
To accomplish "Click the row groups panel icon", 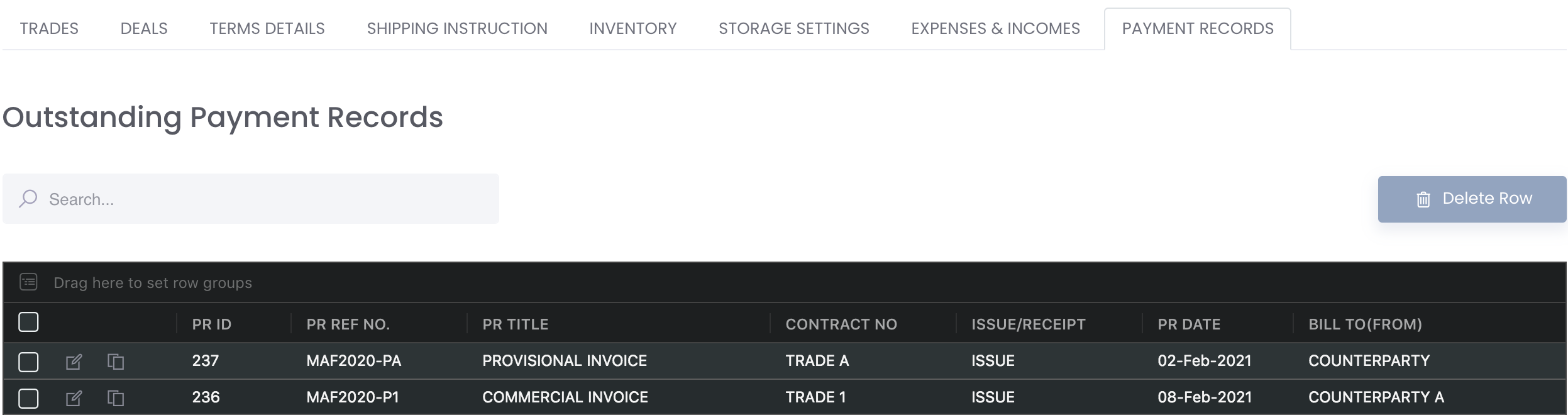I will [x=28, y=282].
